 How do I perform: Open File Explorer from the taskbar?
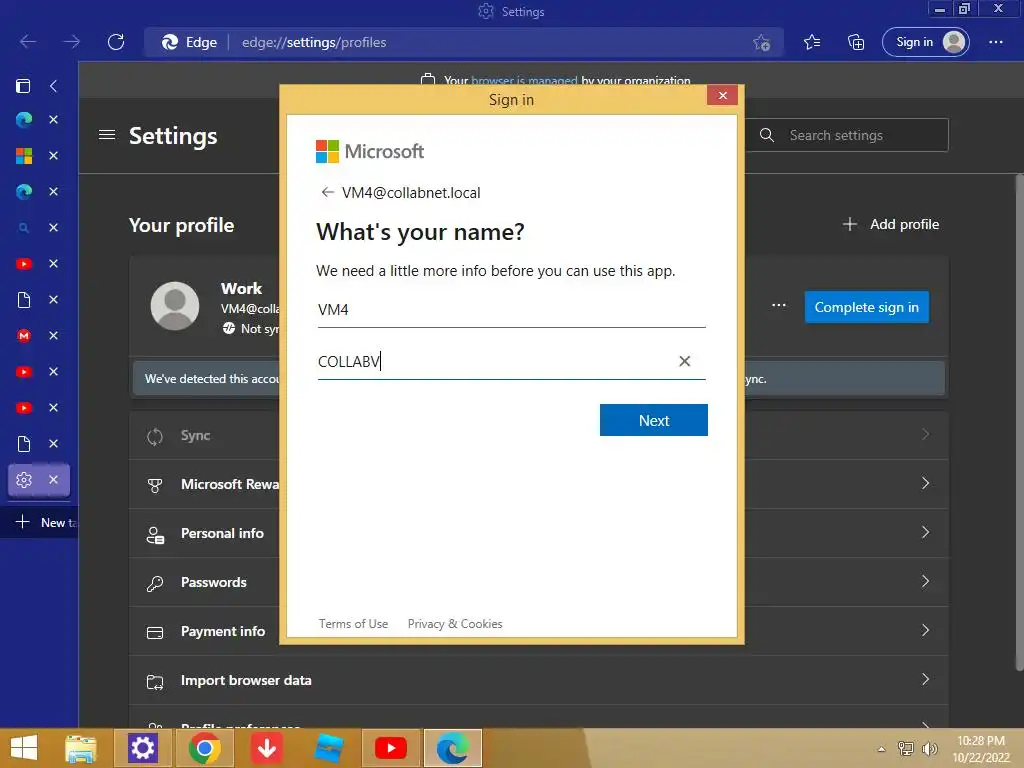pyautogui.click(x=80, y=748)
